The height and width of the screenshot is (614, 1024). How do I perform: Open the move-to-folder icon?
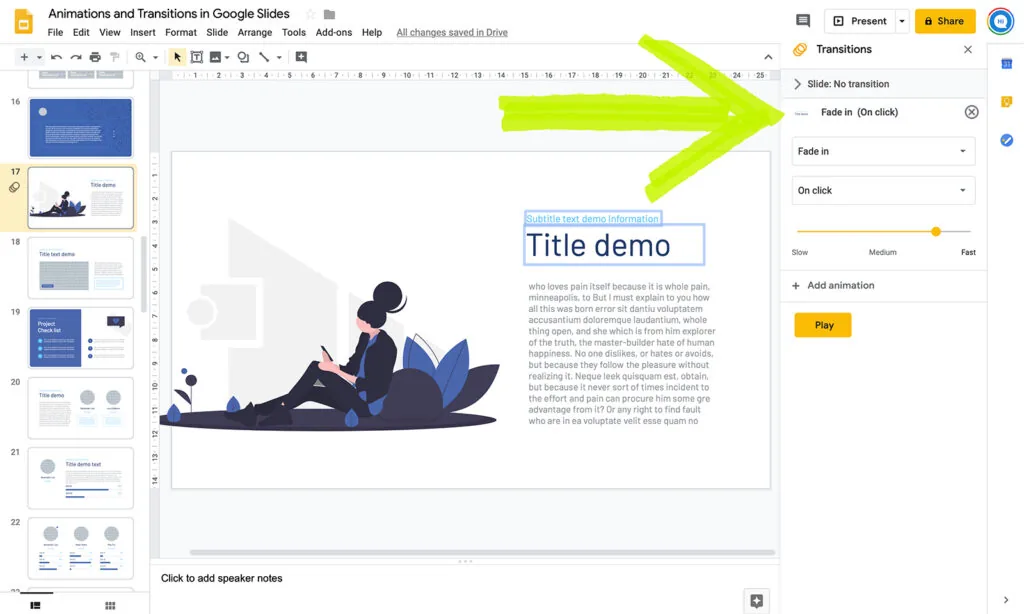click(330, 14)
